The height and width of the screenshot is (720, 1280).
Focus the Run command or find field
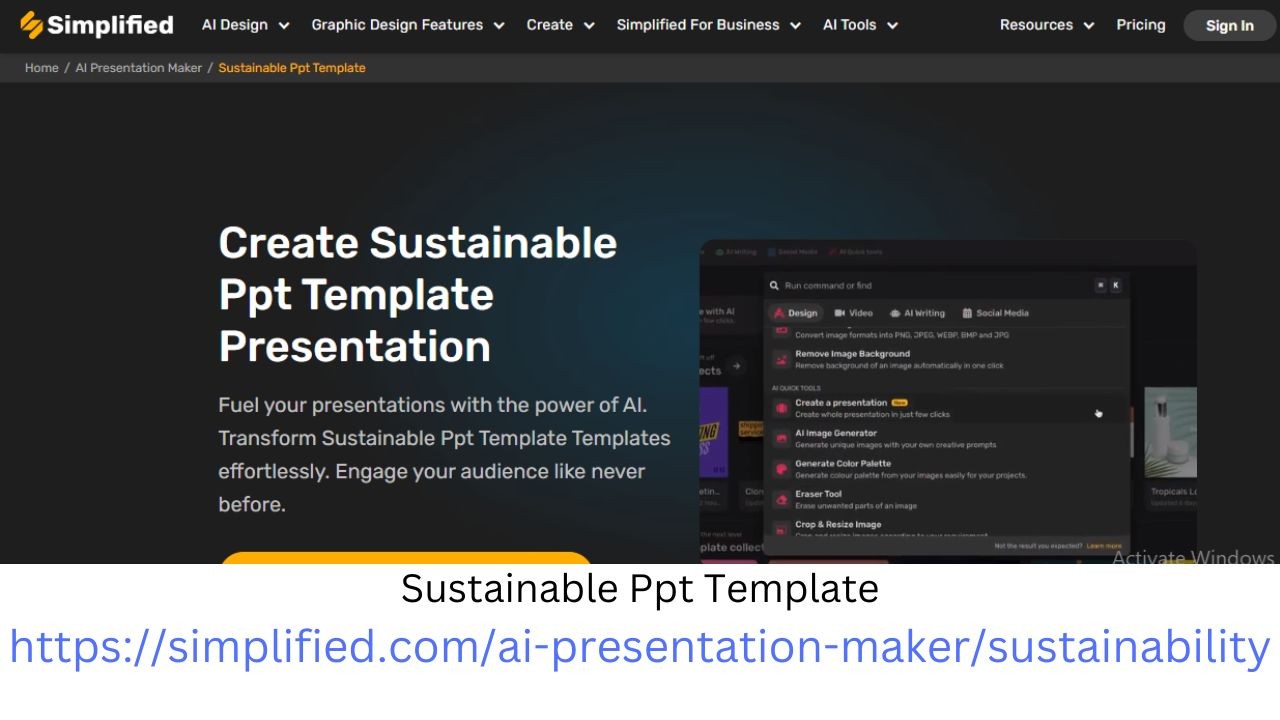pyautogui.click(x=930, y=286)
